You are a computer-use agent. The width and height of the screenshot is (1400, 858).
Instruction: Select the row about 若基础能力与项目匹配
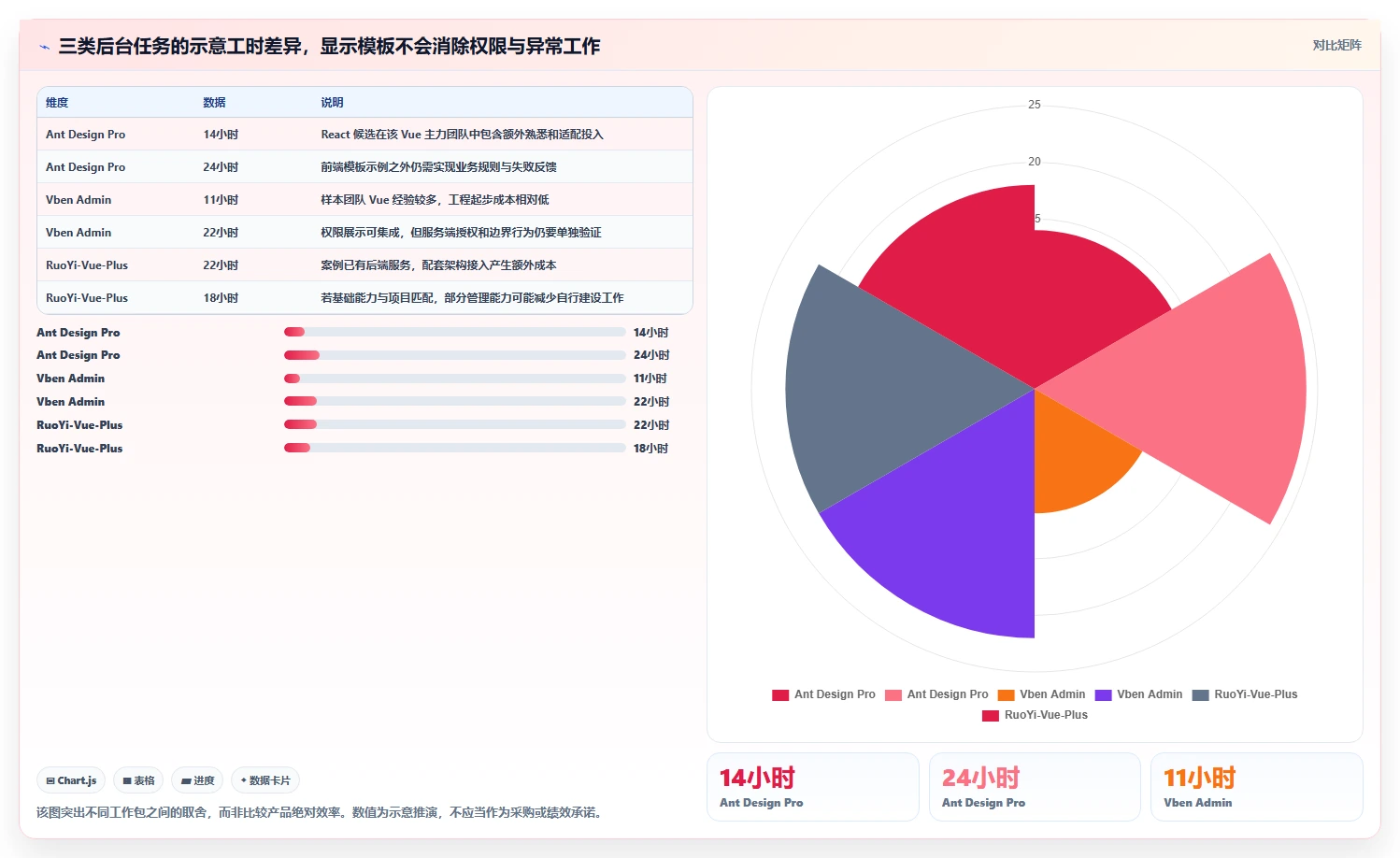coord(364,298)
